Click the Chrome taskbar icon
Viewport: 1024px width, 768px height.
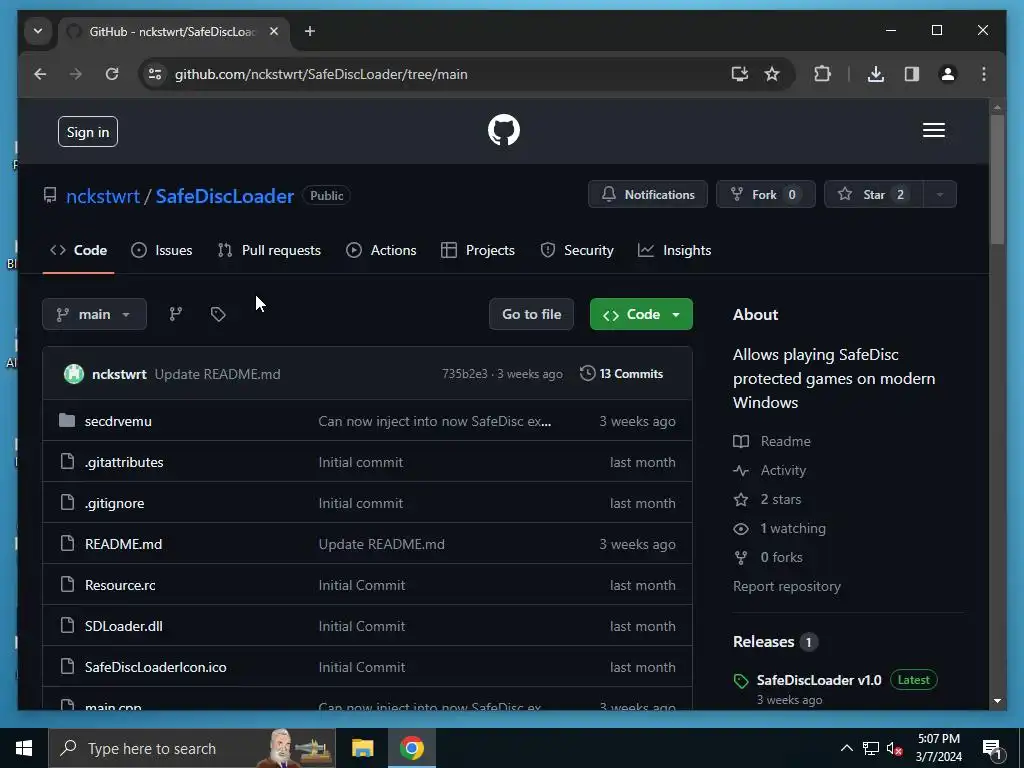pyautogui.click(x=412, y=748)
